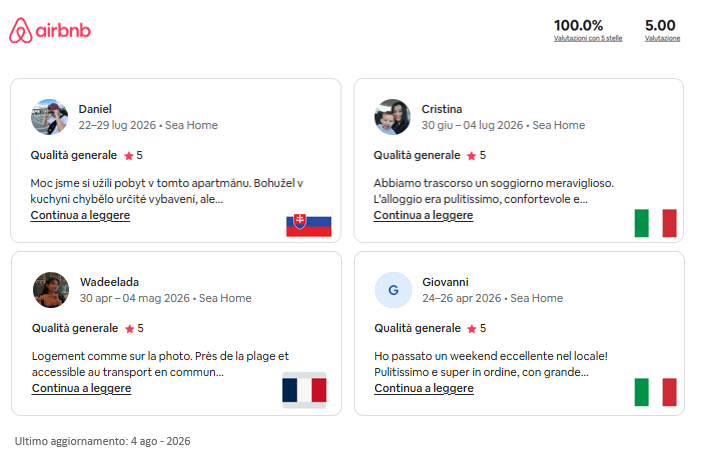Open the 'Valutazione' link under 5.00
The image size is (711, 452).
pyautogui.click(x=662, y=39)
